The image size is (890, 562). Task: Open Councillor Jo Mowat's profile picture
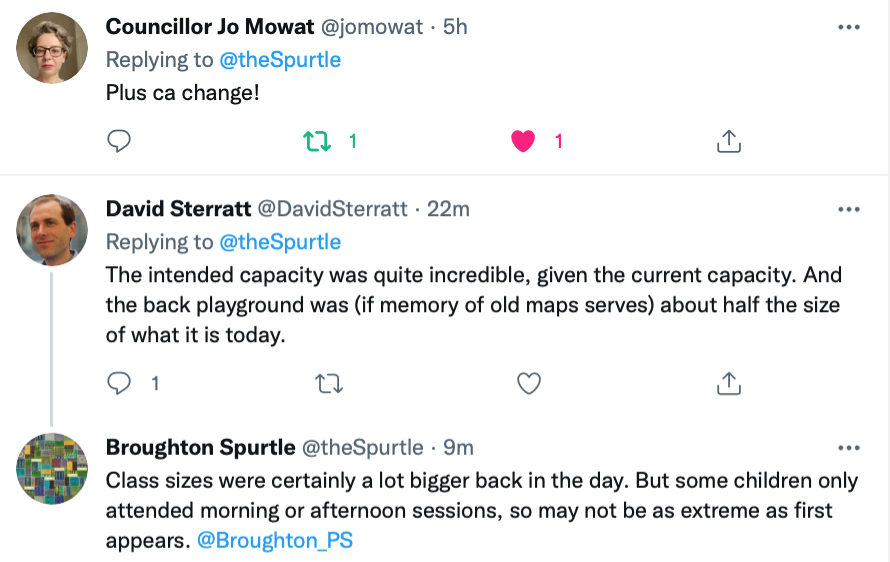pyautogui.click(x=52, y=48)
